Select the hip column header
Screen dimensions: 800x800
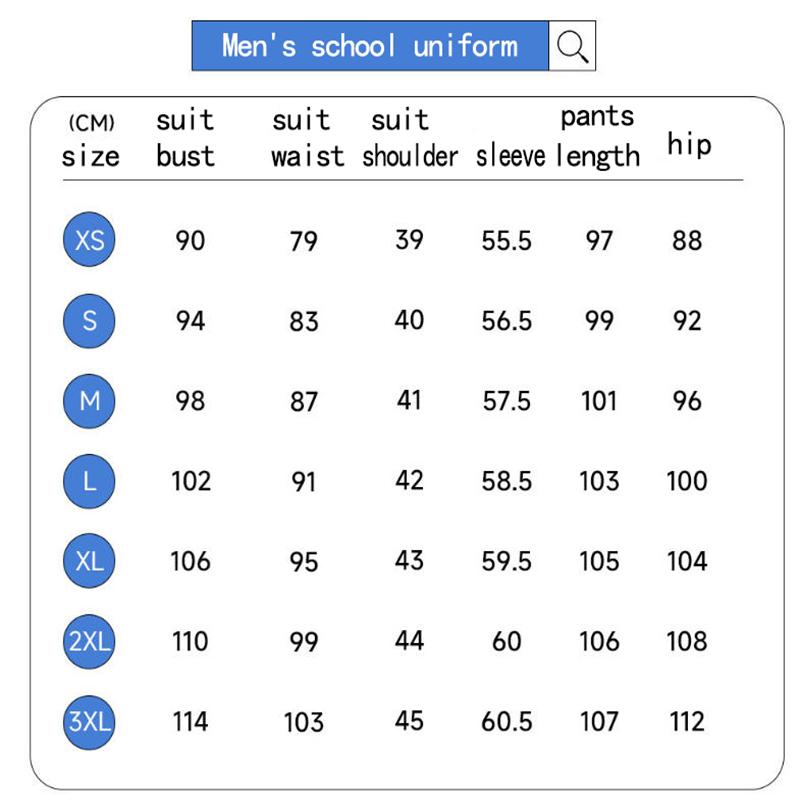click(x=689, y=145)
